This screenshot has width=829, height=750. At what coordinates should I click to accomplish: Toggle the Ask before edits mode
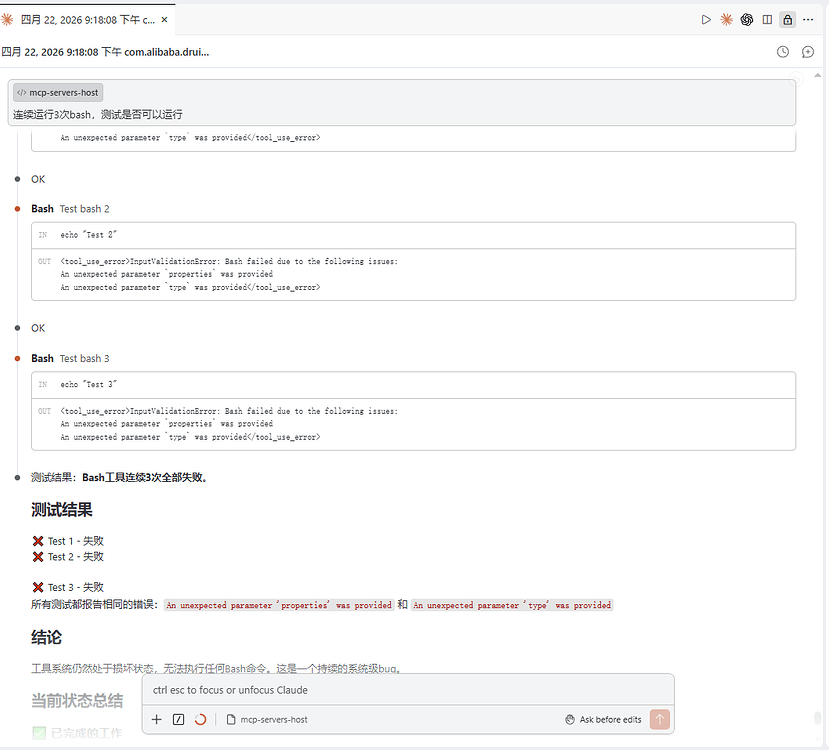click(x=603, y=719)
